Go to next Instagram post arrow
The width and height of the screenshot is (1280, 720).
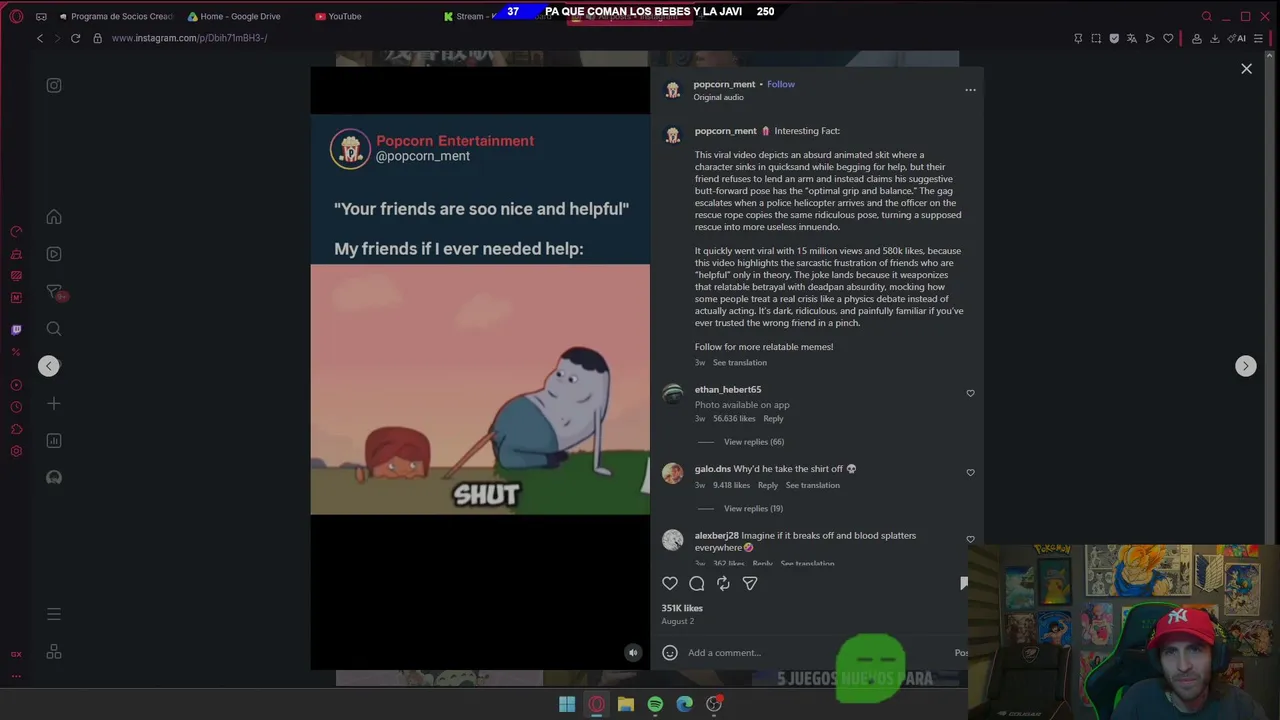coord(1245,366)
